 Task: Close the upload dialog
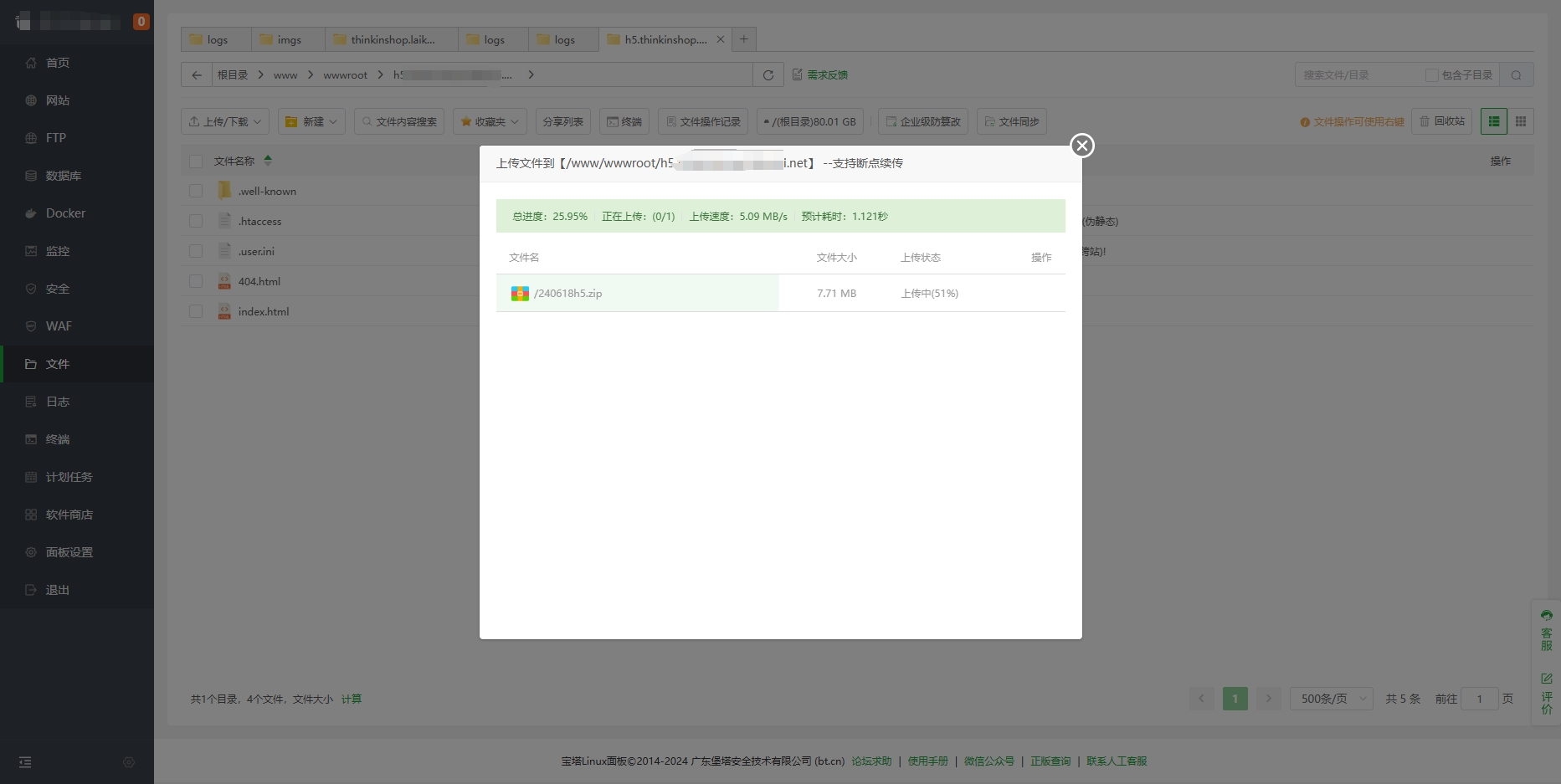pyautogui.click(x=1082, y=146)
